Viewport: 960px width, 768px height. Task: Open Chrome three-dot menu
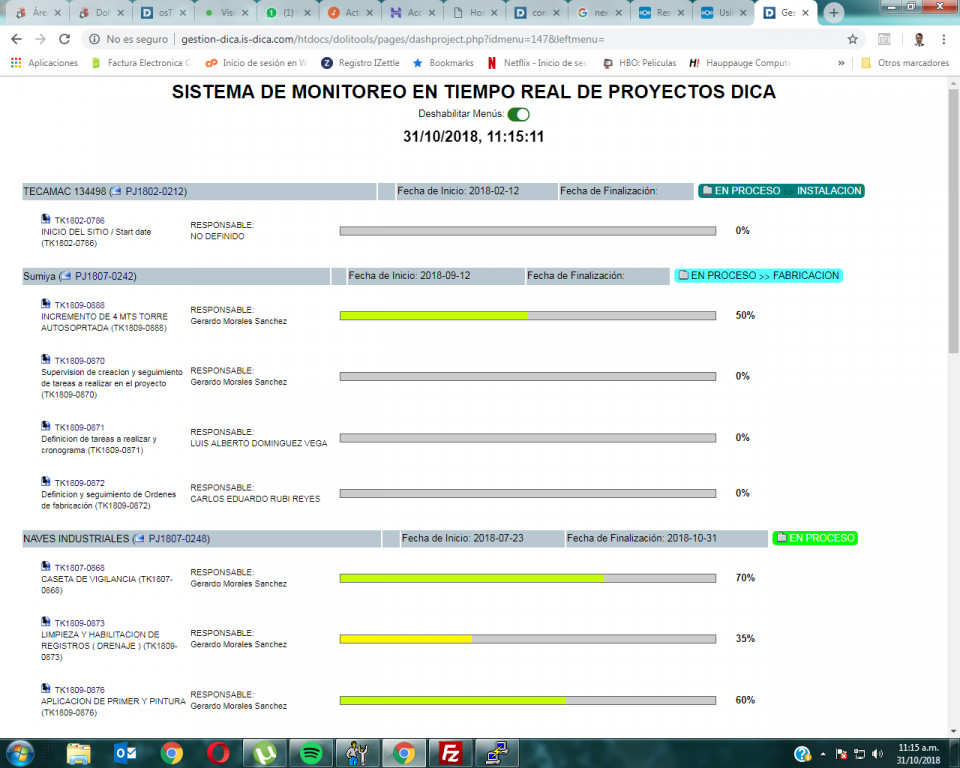[x=943, y=39]
